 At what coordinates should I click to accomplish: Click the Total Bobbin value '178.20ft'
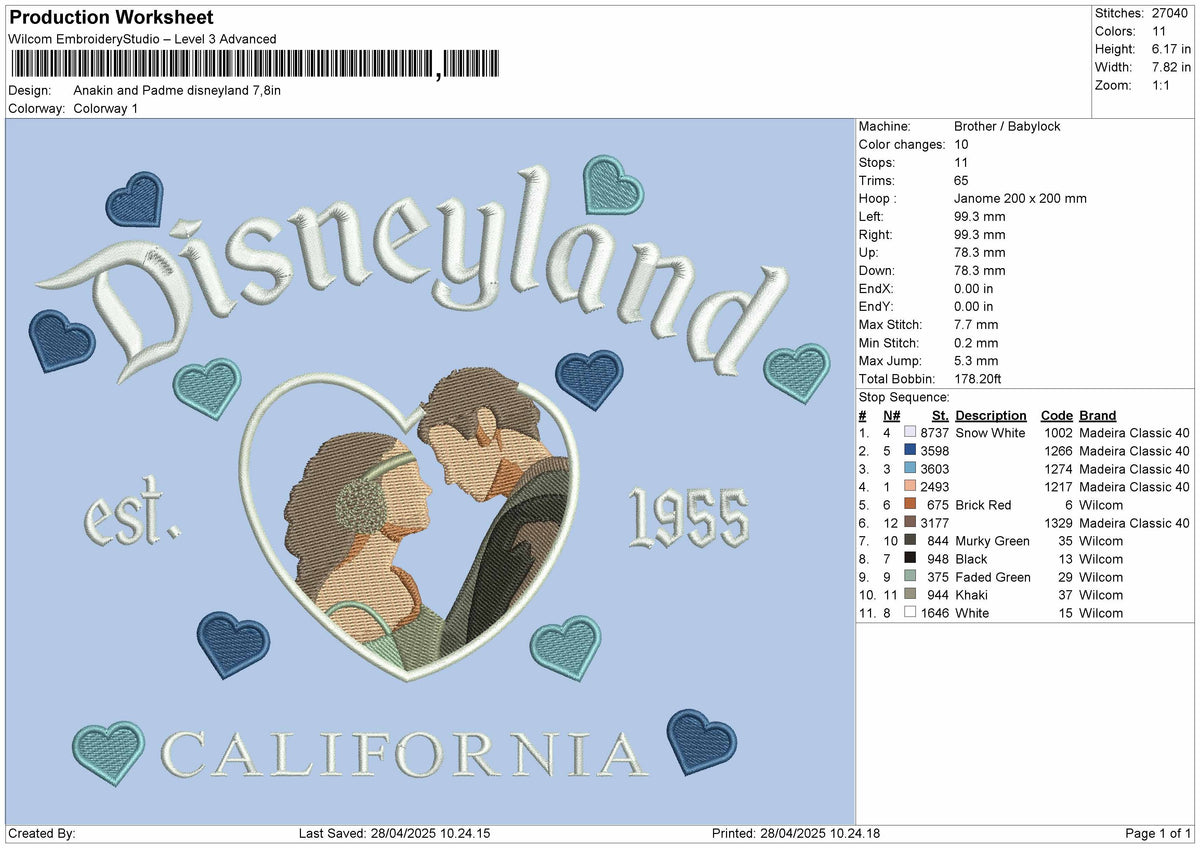(978, 378)
